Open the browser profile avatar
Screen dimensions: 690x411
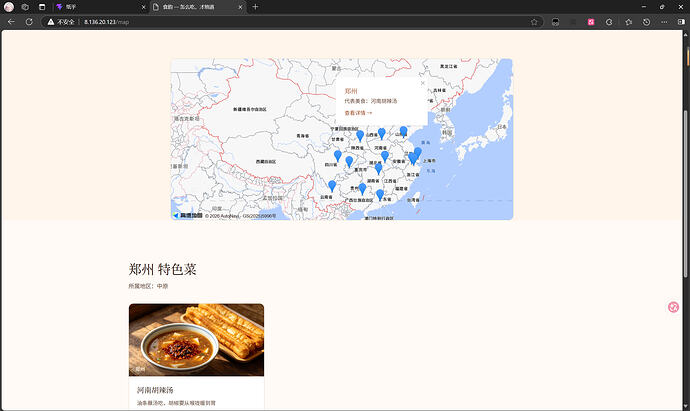tap(9, 7)
